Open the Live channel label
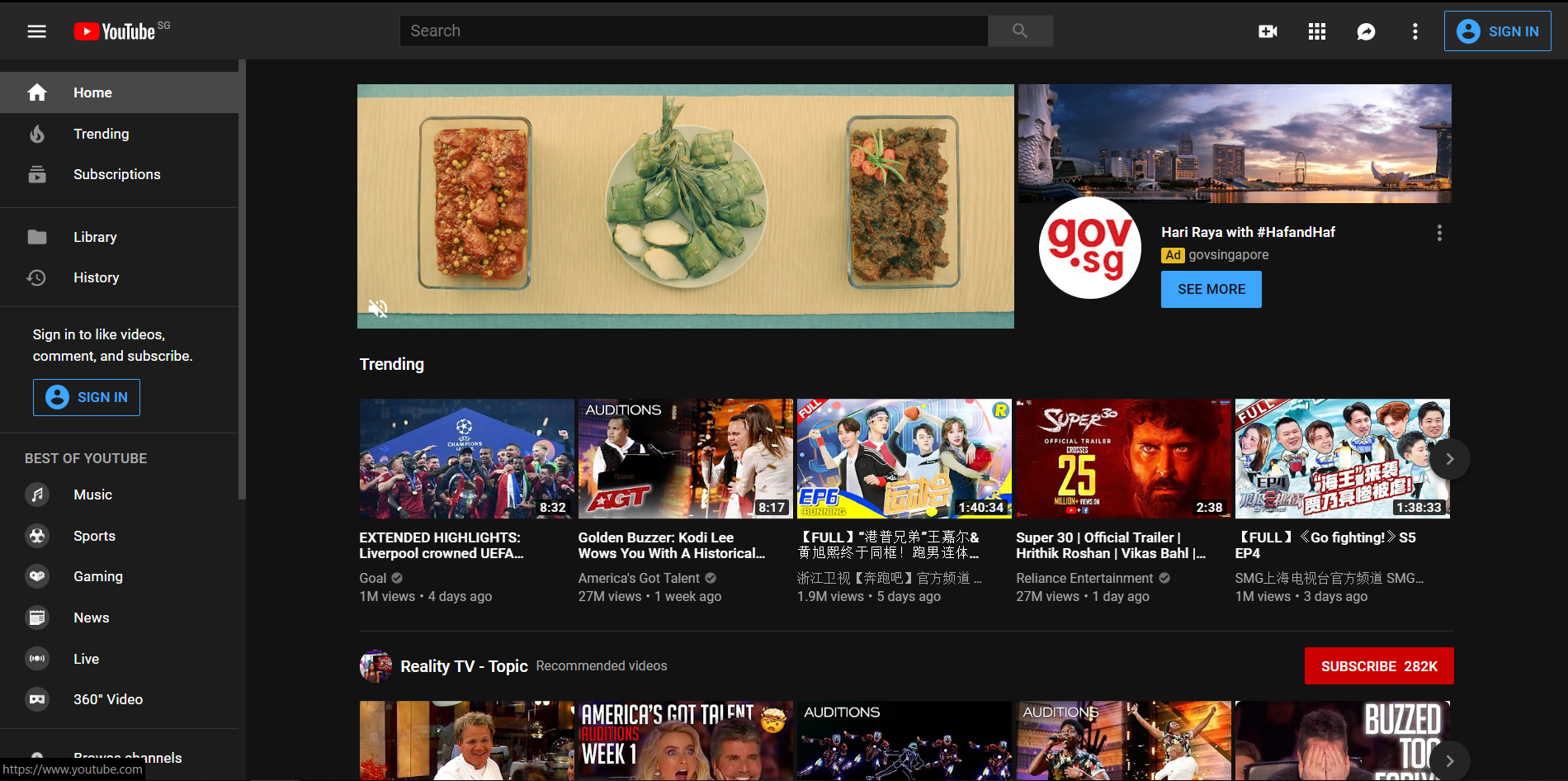This screenshot has height=781, width=1568. click(86, 659)
